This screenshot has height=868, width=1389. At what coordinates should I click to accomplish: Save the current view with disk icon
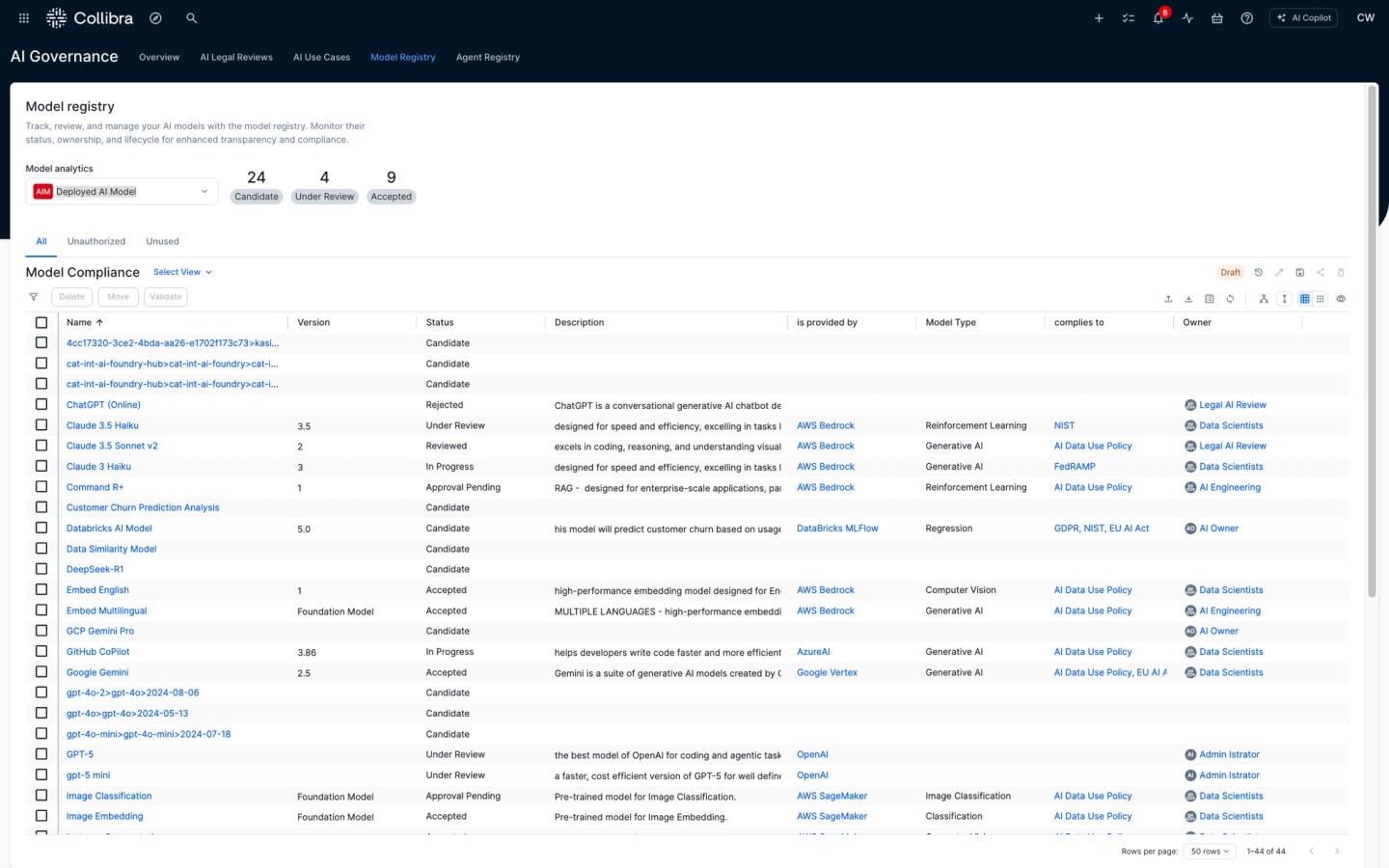tap(1299, 273)
